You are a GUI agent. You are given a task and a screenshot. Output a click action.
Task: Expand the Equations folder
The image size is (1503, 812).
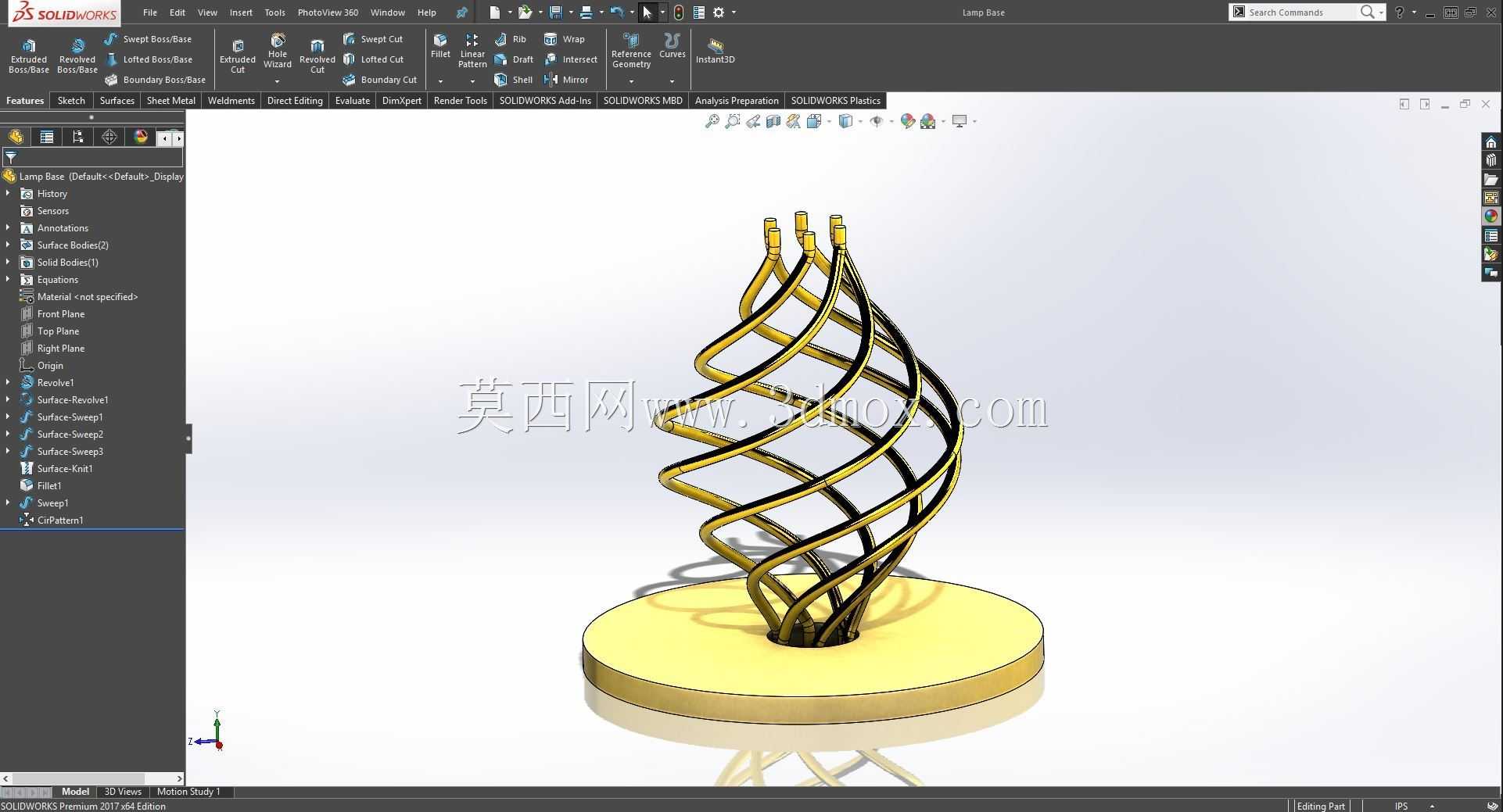pyautogui.click(x=8, y=279)
